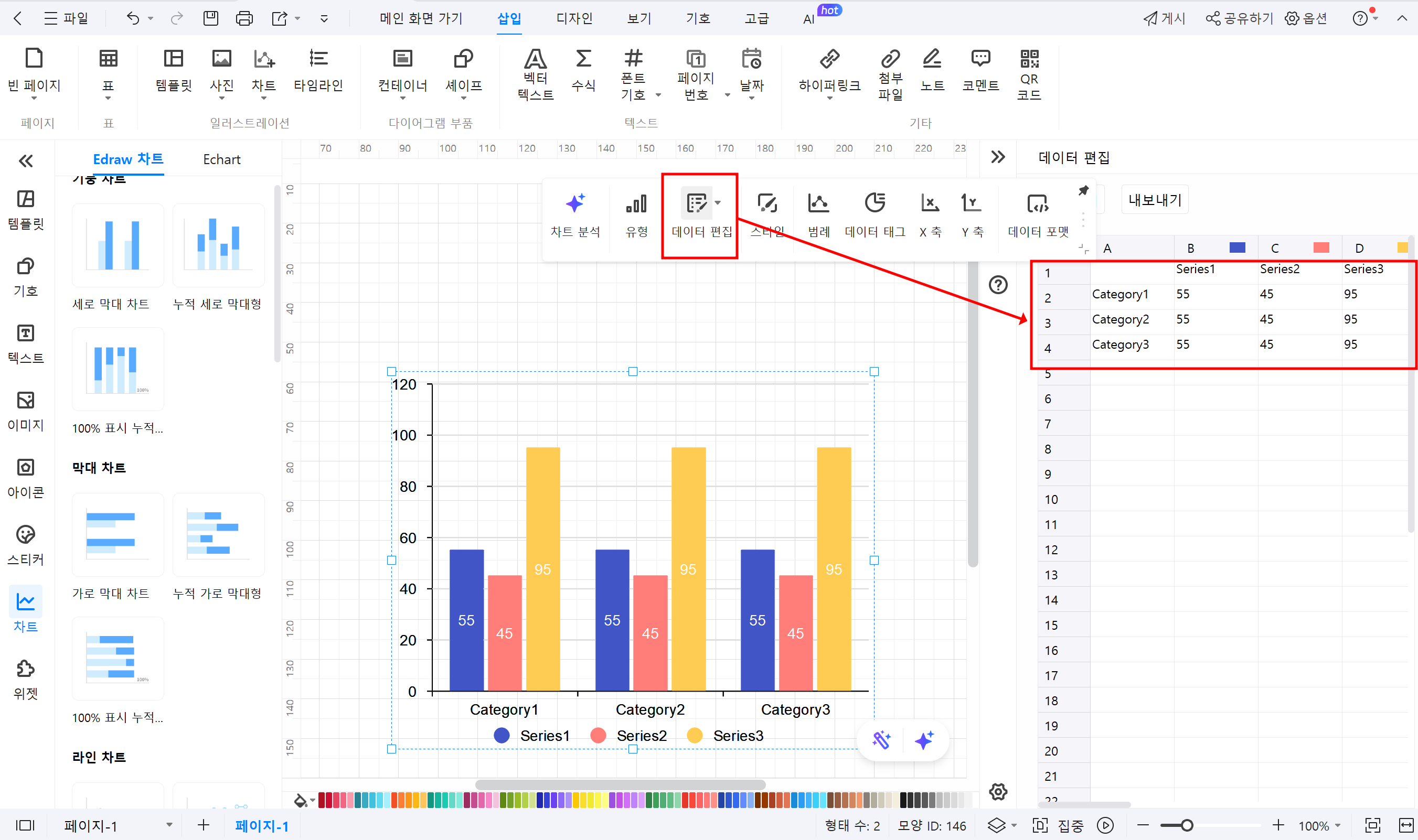Open the 페이지 번호 dropdown arrow
The height and width of the screenshot is (840, 1418).
727,95
